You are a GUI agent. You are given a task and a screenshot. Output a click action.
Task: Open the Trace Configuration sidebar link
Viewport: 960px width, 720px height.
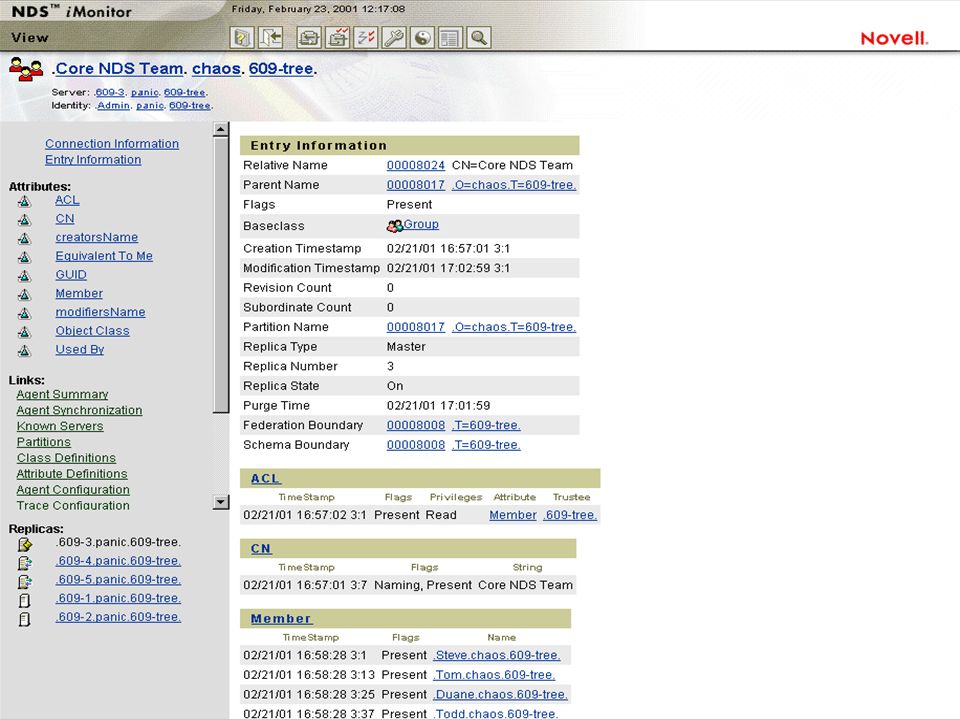[x=73, y=506]
